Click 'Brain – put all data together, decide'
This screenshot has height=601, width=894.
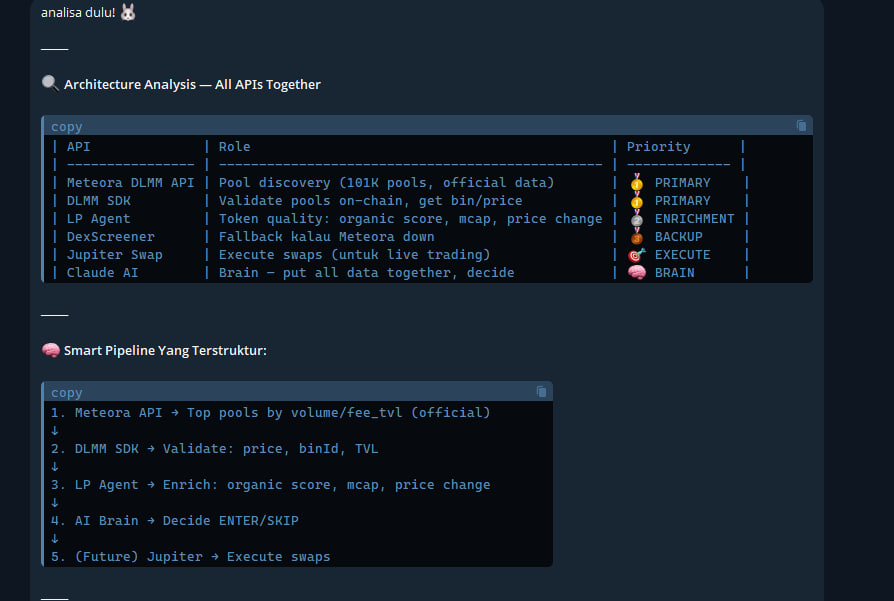click(367, 273)
